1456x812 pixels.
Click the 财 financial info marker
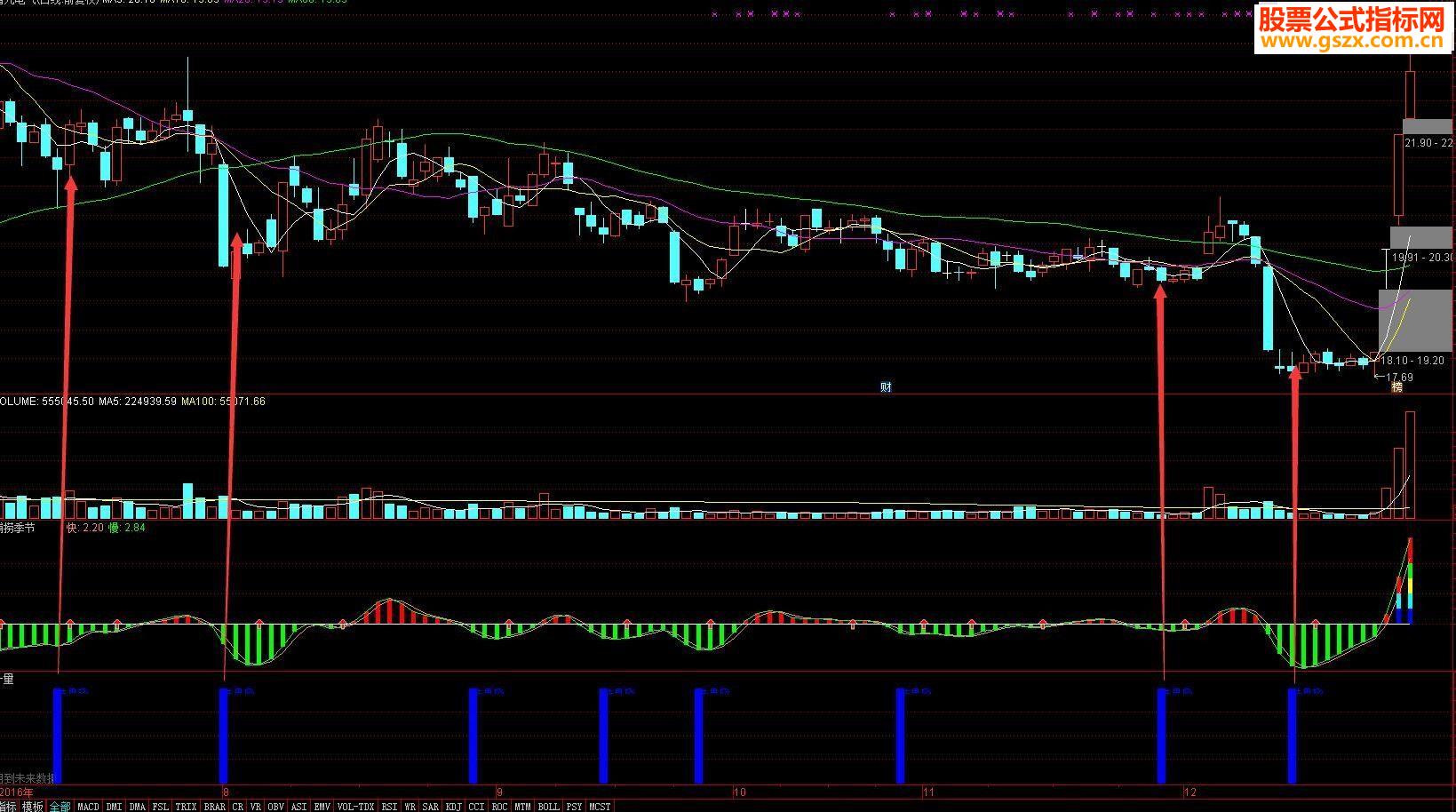(x=886, y=386)
